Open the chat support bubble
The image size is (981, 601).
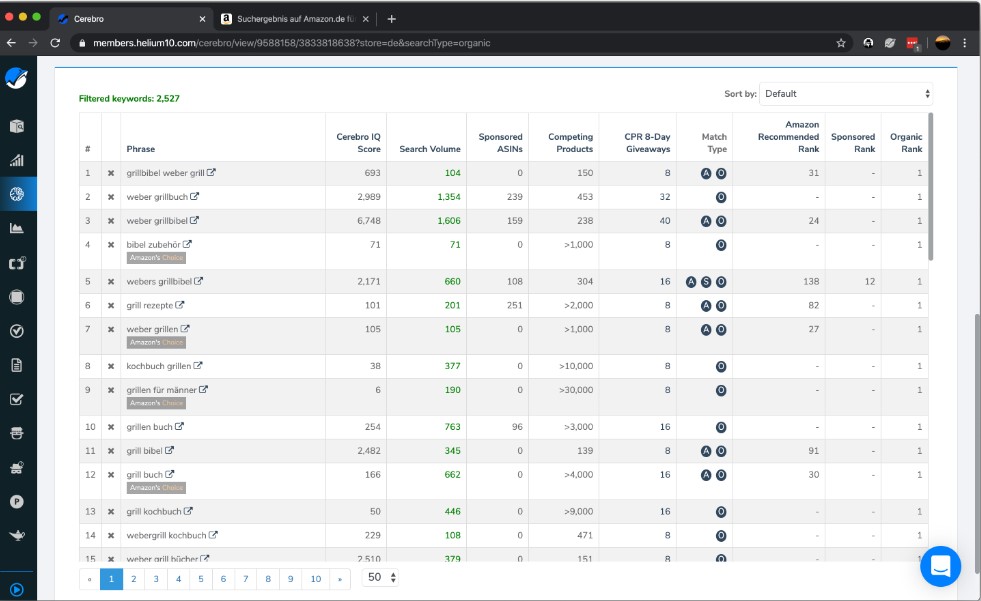[x=940, y=566]
